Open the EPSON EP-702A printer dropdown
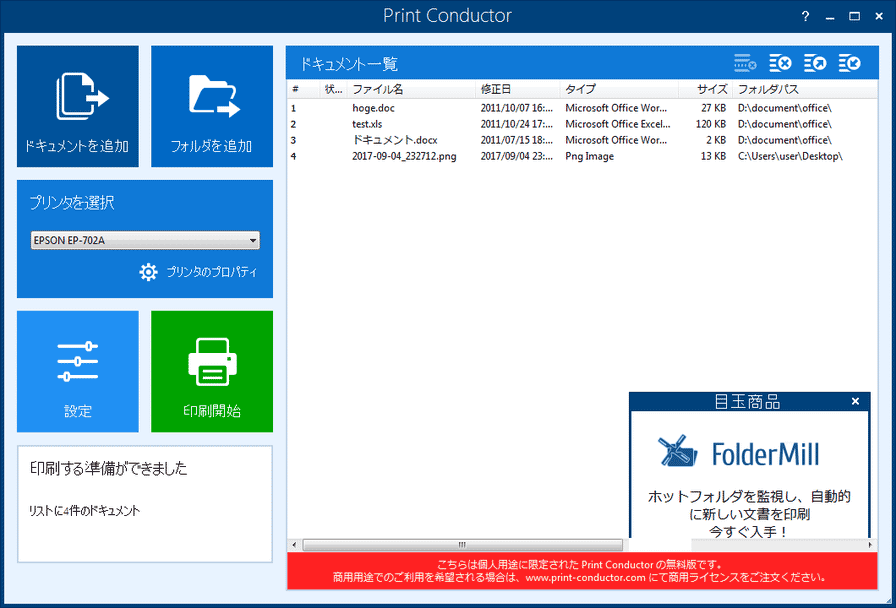The width and height of the screenshot is (896, 608). pos(145,241)
